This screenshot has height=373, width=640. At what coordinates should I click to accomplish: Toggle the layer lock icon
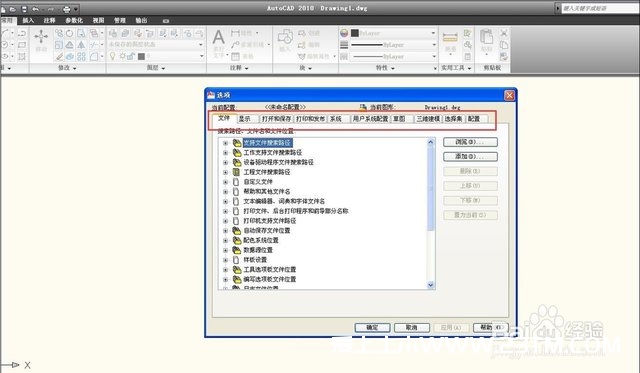click(x=131, y=56)
